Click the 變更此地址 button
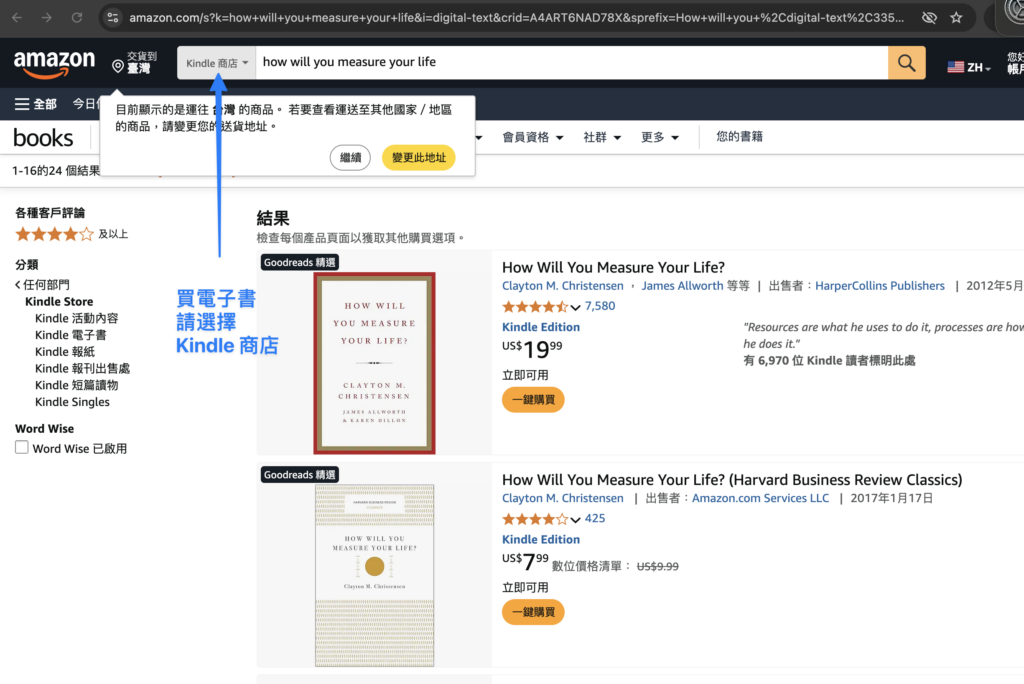Screen dimensions: 1024x684 click(418, 157)
